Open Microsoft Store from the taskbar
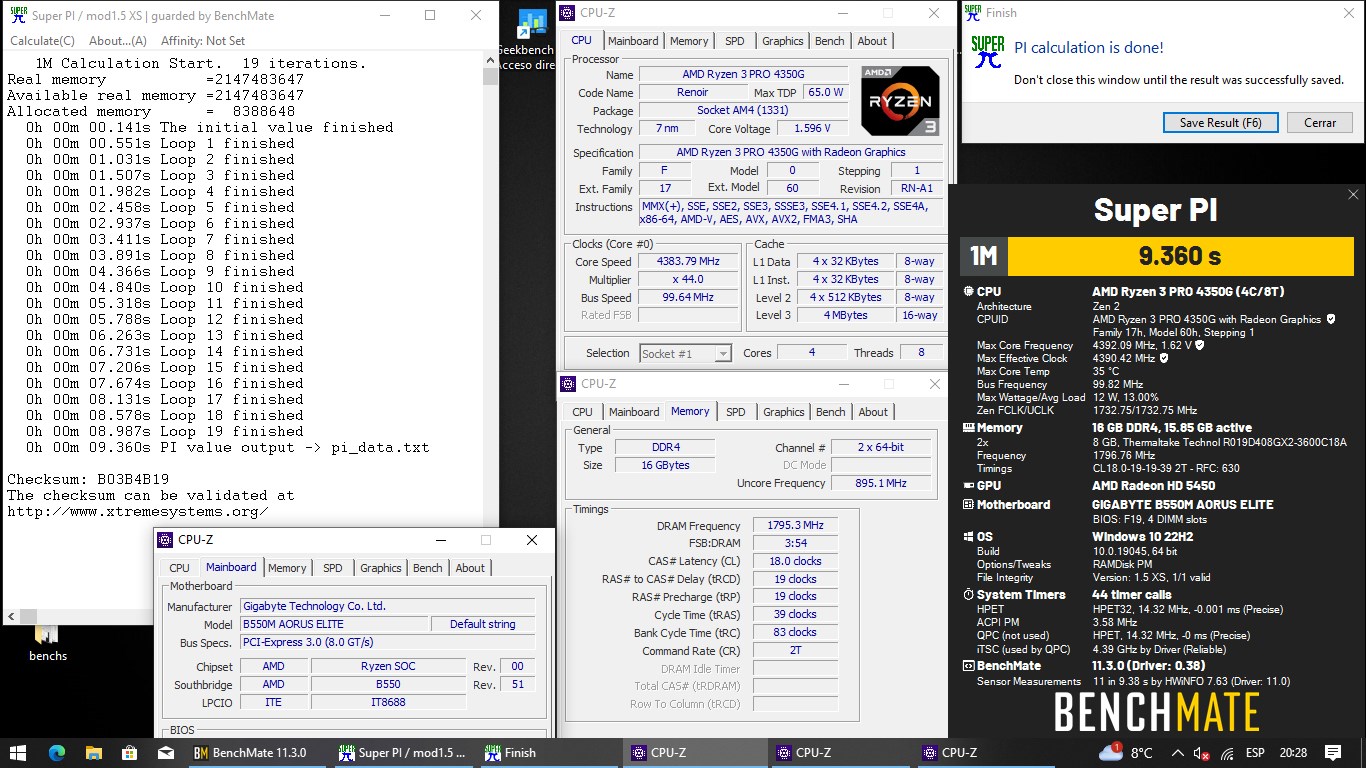 point(129,753)
